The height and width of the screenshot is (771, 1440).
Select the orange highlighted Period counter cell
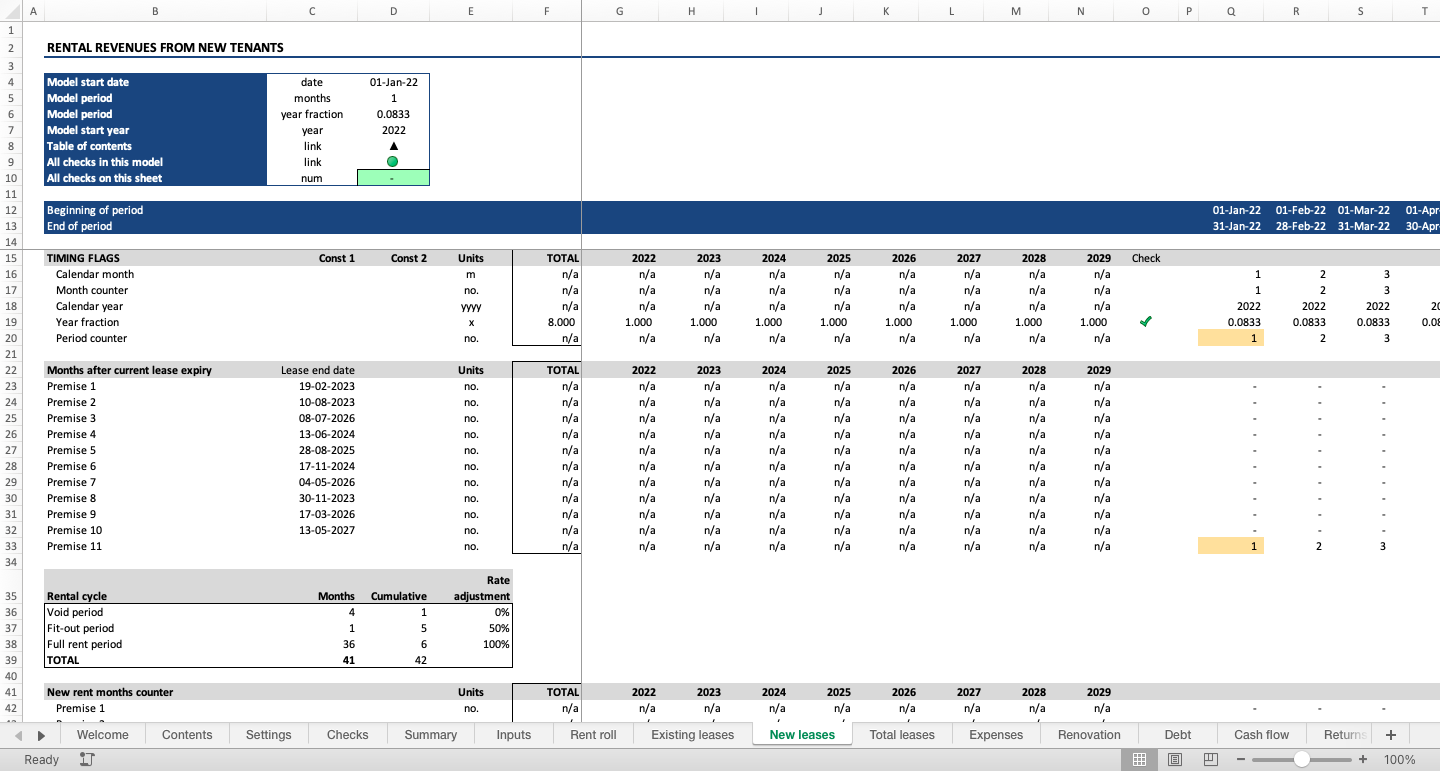pyautogui.click(x=1231, y=338)
